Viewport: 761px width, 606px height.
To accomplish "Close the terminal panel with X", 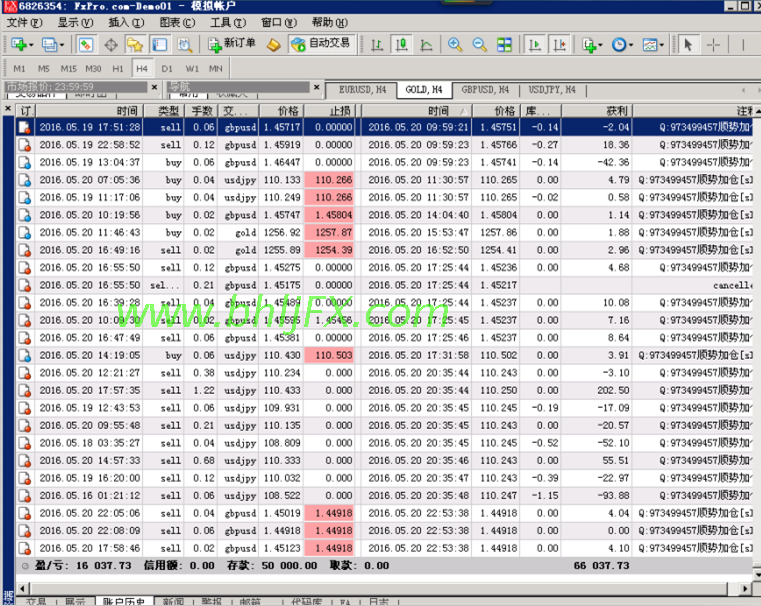I will 8,108.
